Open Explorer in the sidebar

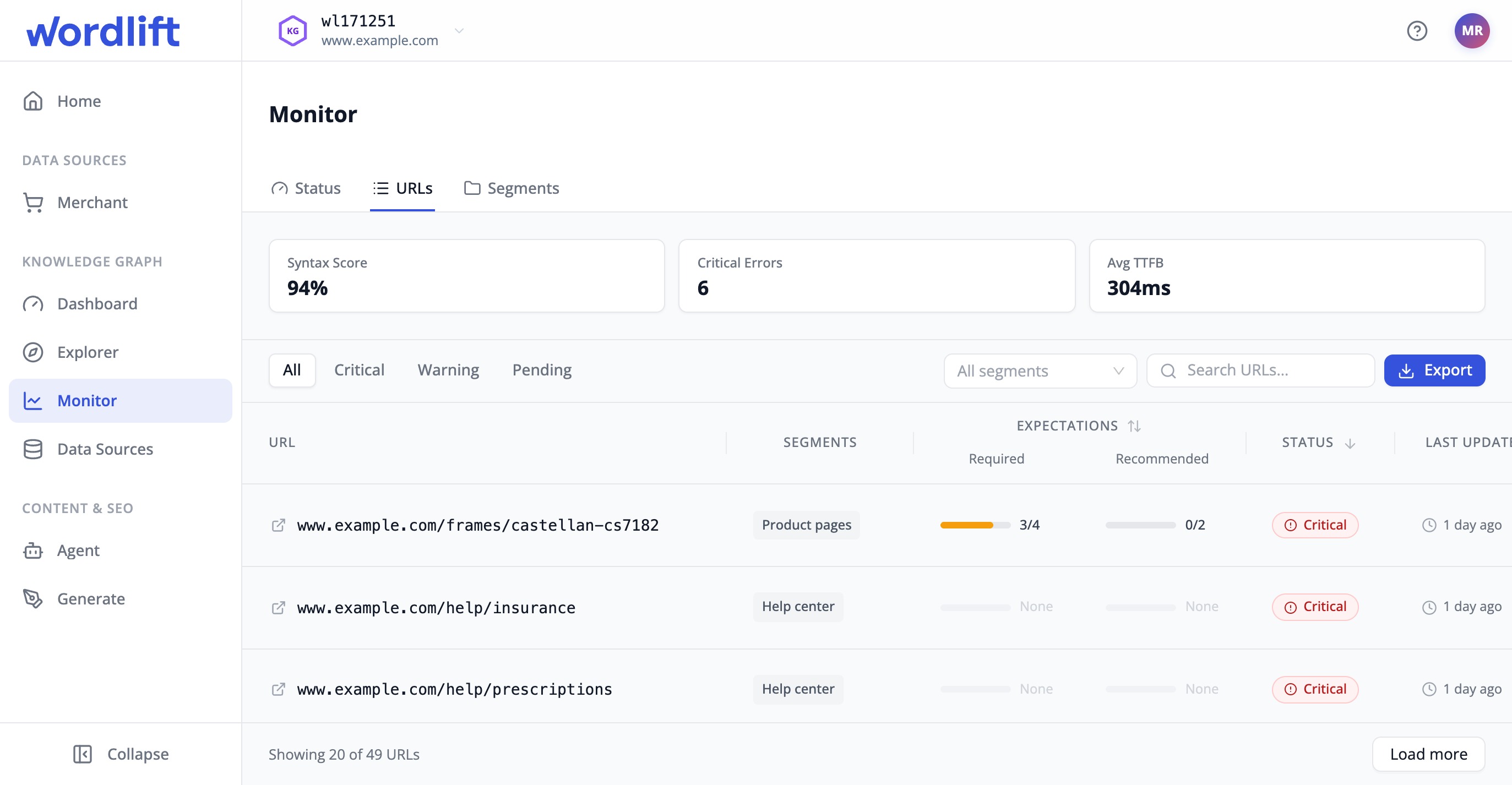(121, 352)
